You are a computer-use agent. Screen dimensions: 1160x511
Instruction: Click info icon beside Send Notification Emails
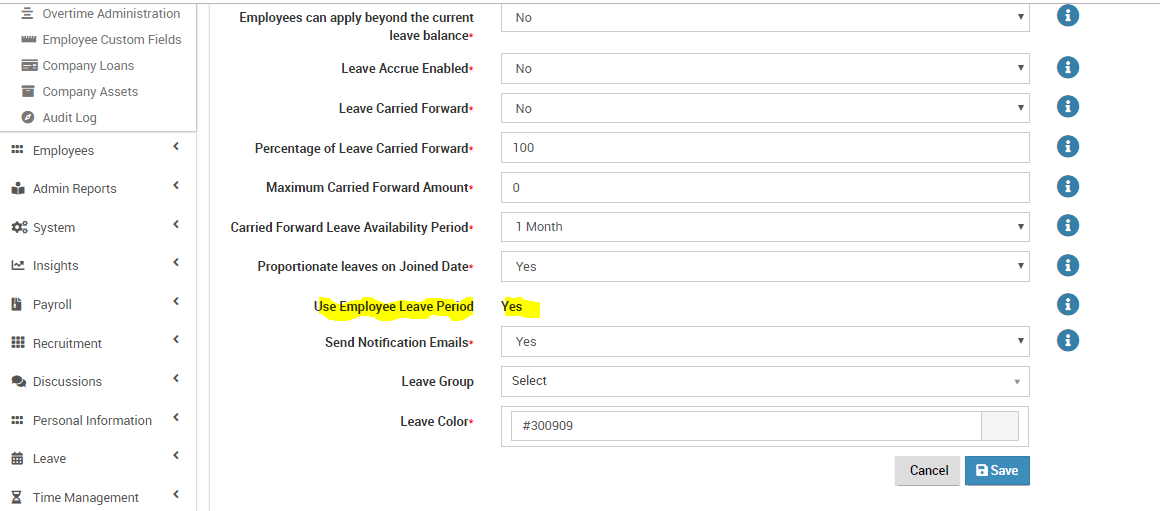click(x=1068, y=340)
